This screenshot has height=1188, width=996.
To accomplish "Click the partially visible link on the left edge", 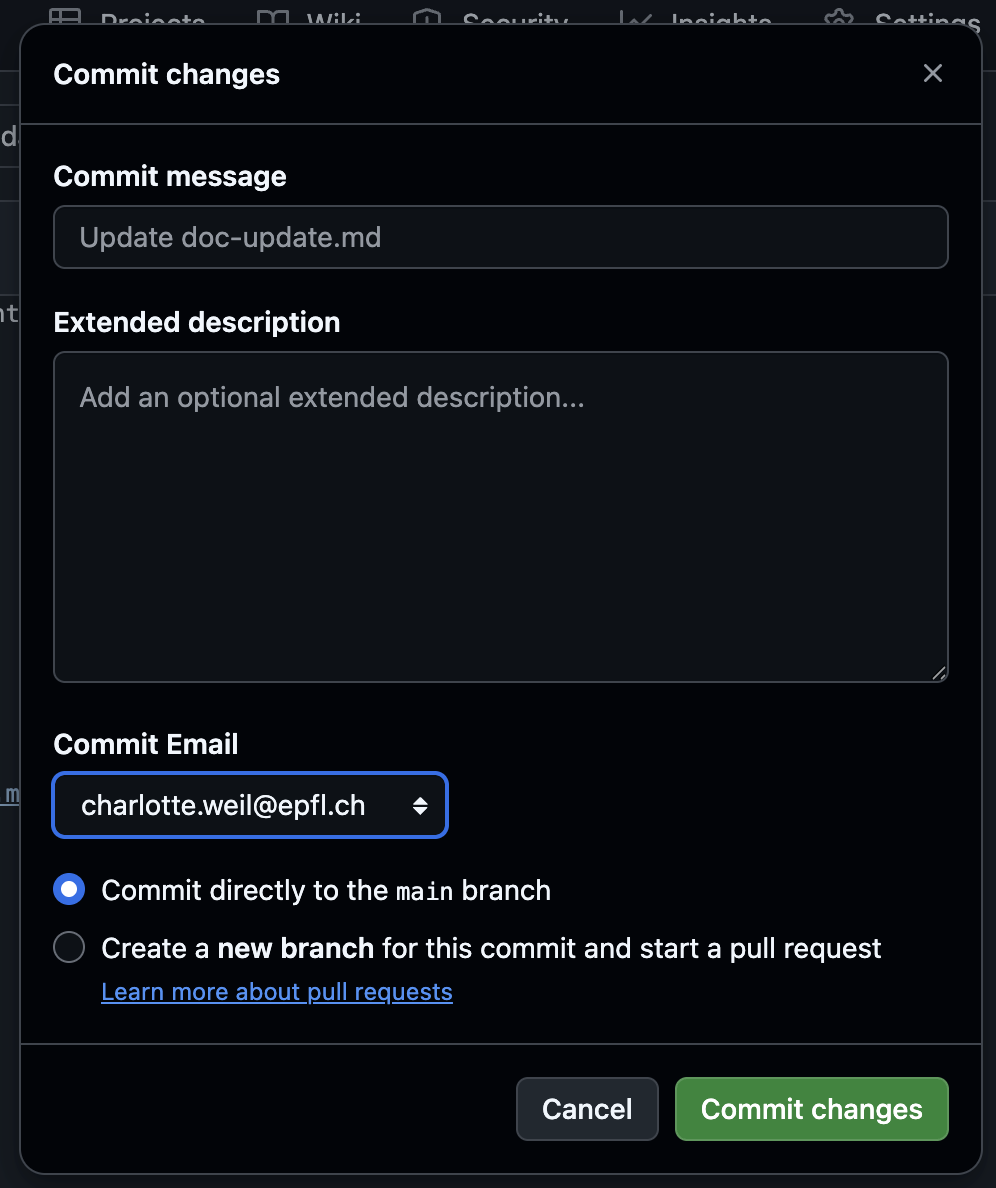I will click(x=11, y=795).
